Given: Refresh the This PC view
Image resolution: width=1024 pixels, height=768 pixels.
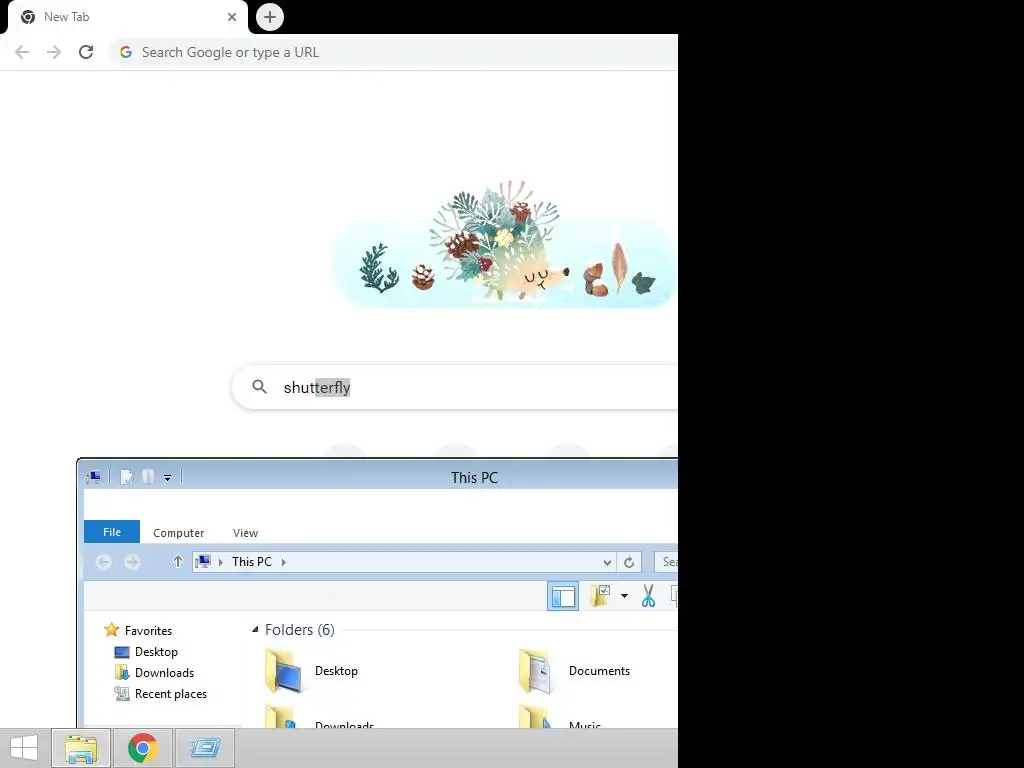Looking at the screenshot, I should (629, 562).
